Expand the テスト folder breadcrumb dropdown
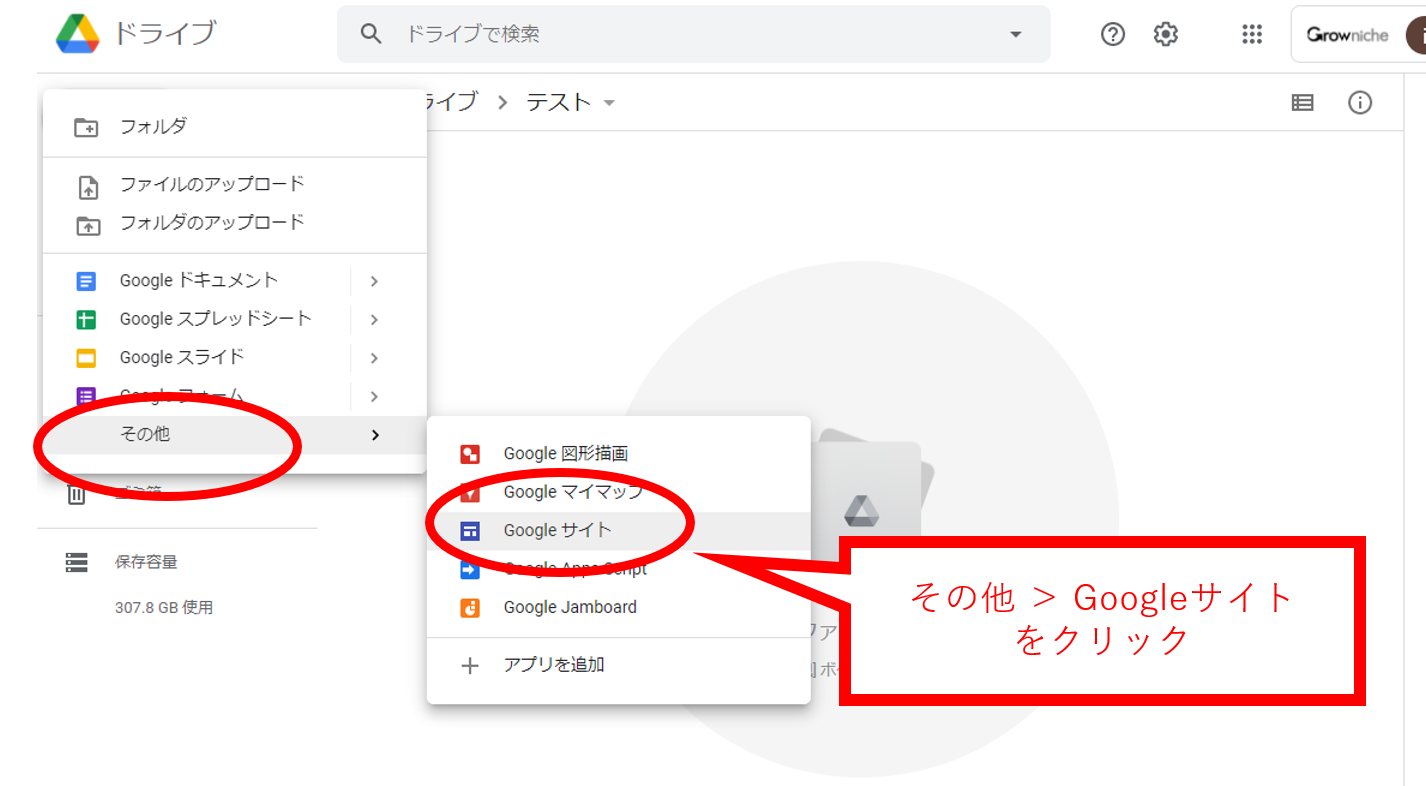 coord(609,103)
